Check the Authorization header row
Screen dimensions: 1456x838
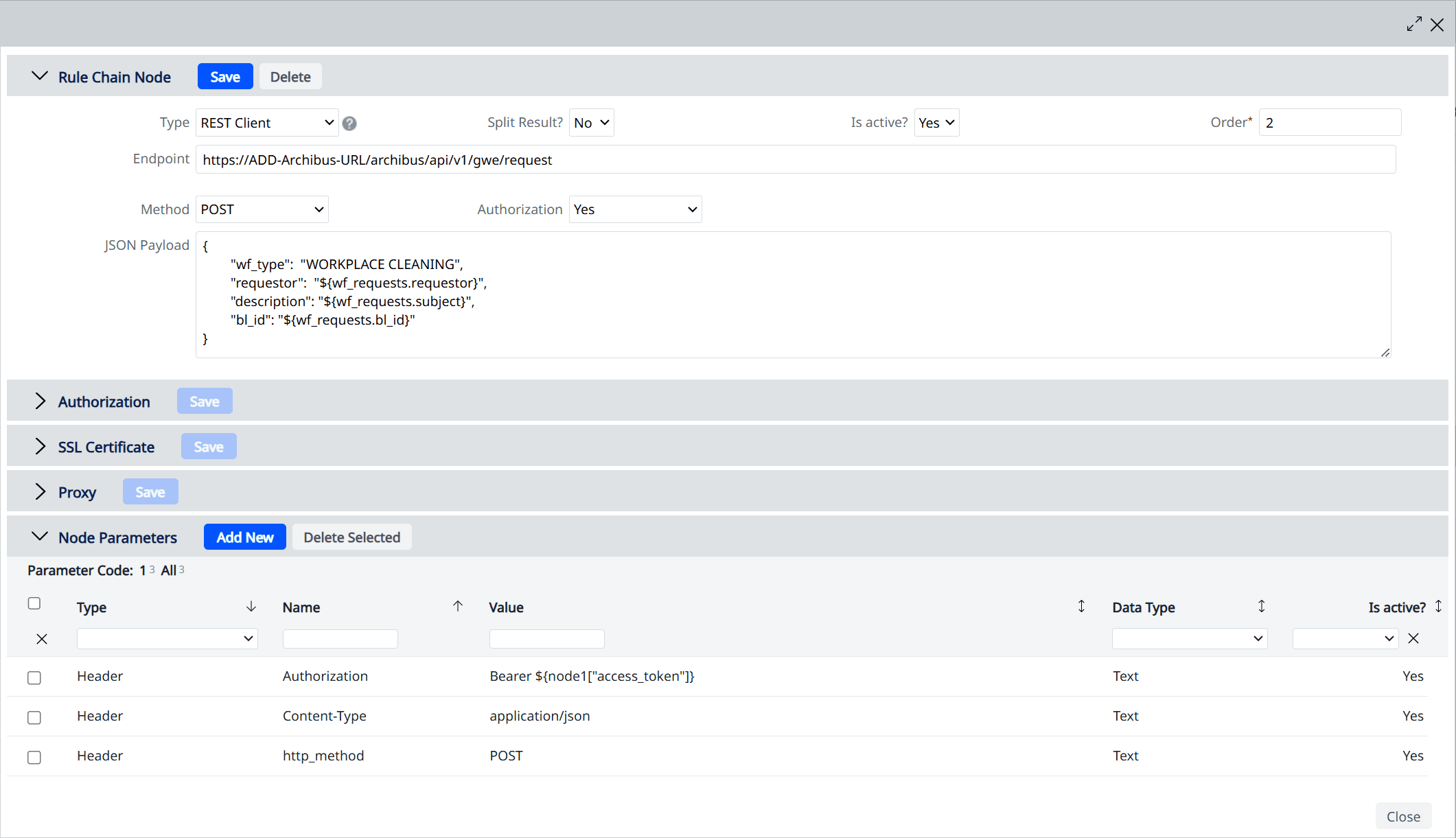[x=34, y=677]
